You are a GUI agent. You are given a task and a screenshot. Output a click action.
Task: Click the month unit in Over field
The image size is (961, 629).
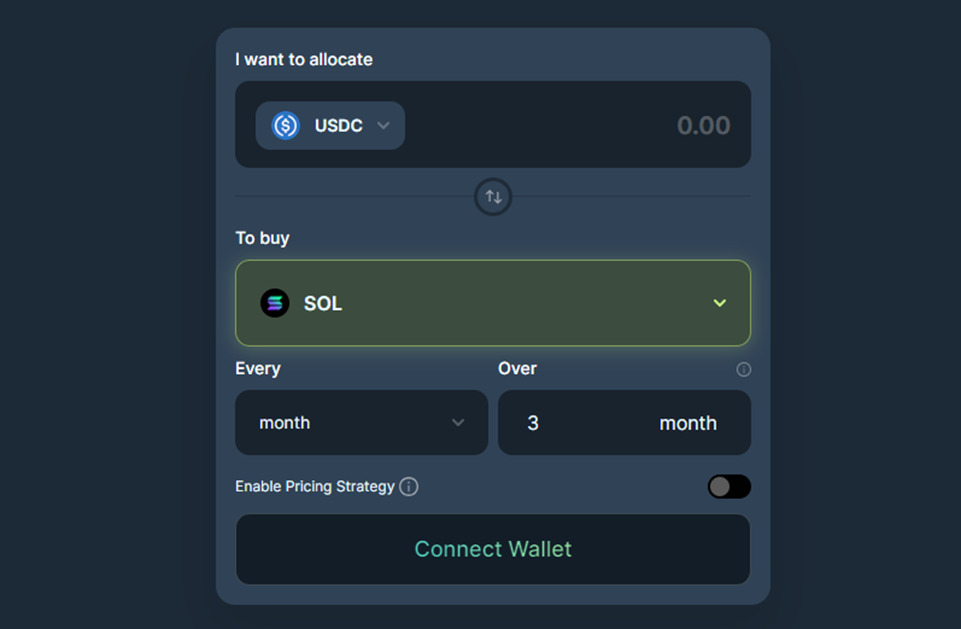point(688,423)
